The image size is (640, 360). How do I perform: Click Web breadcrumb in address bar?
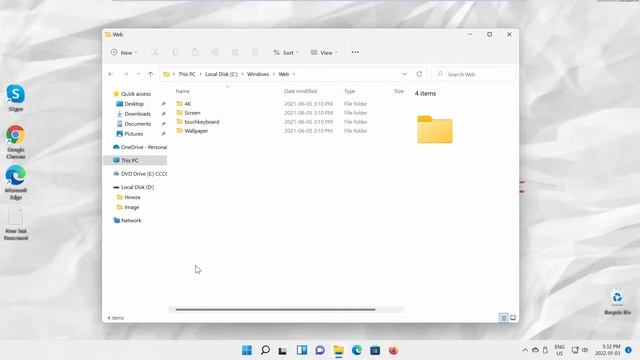coord(284,74)
